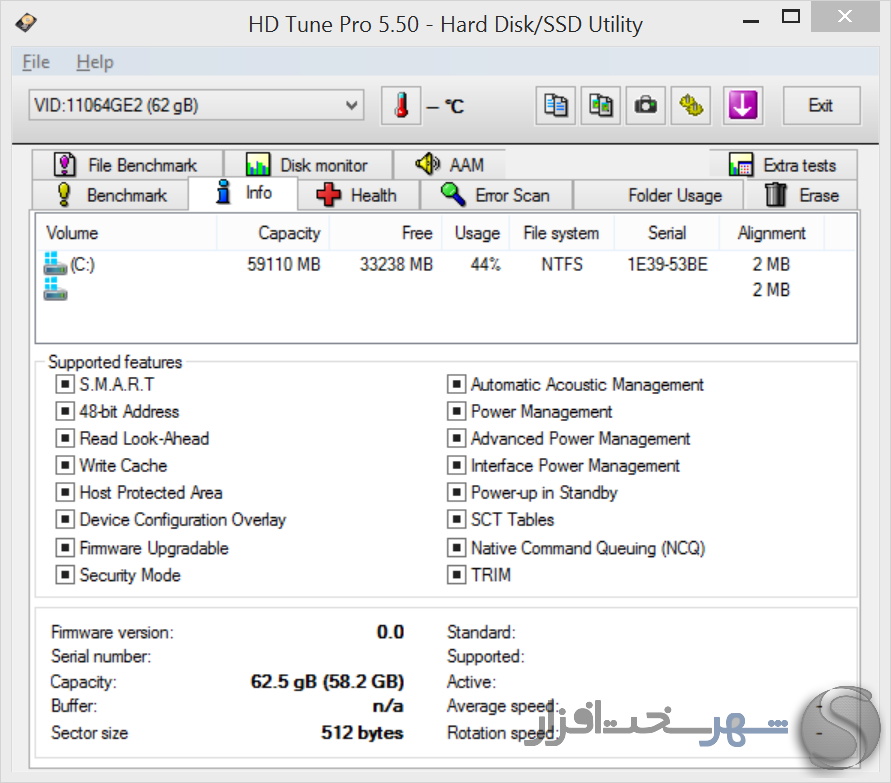This screenshot has height=783, width=891.
Task: Open the Help menu
Action: point(95,62)
